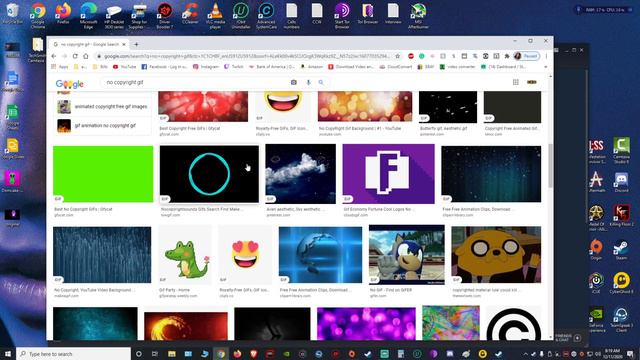
Task: Click the page vertical scrollbar thumb
Action: (551, 165)
